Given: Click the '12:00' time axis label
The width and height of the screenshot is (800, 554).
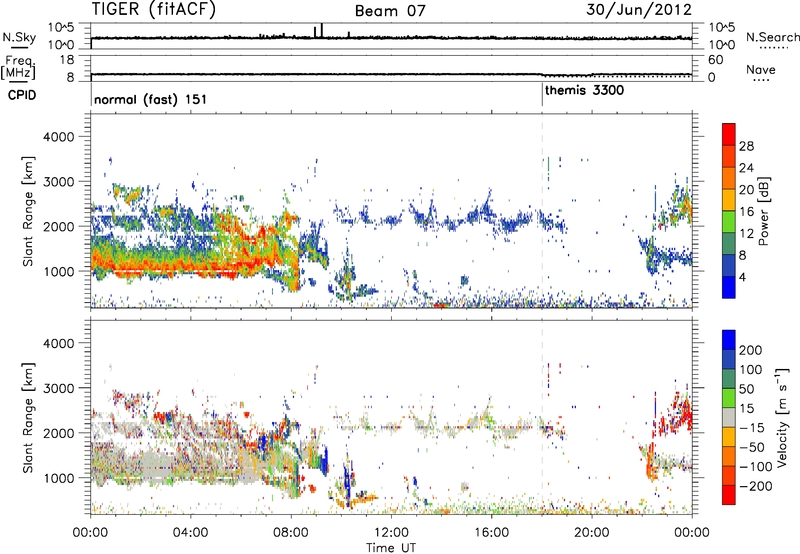Looking at the screenshot, I should 391,533.
